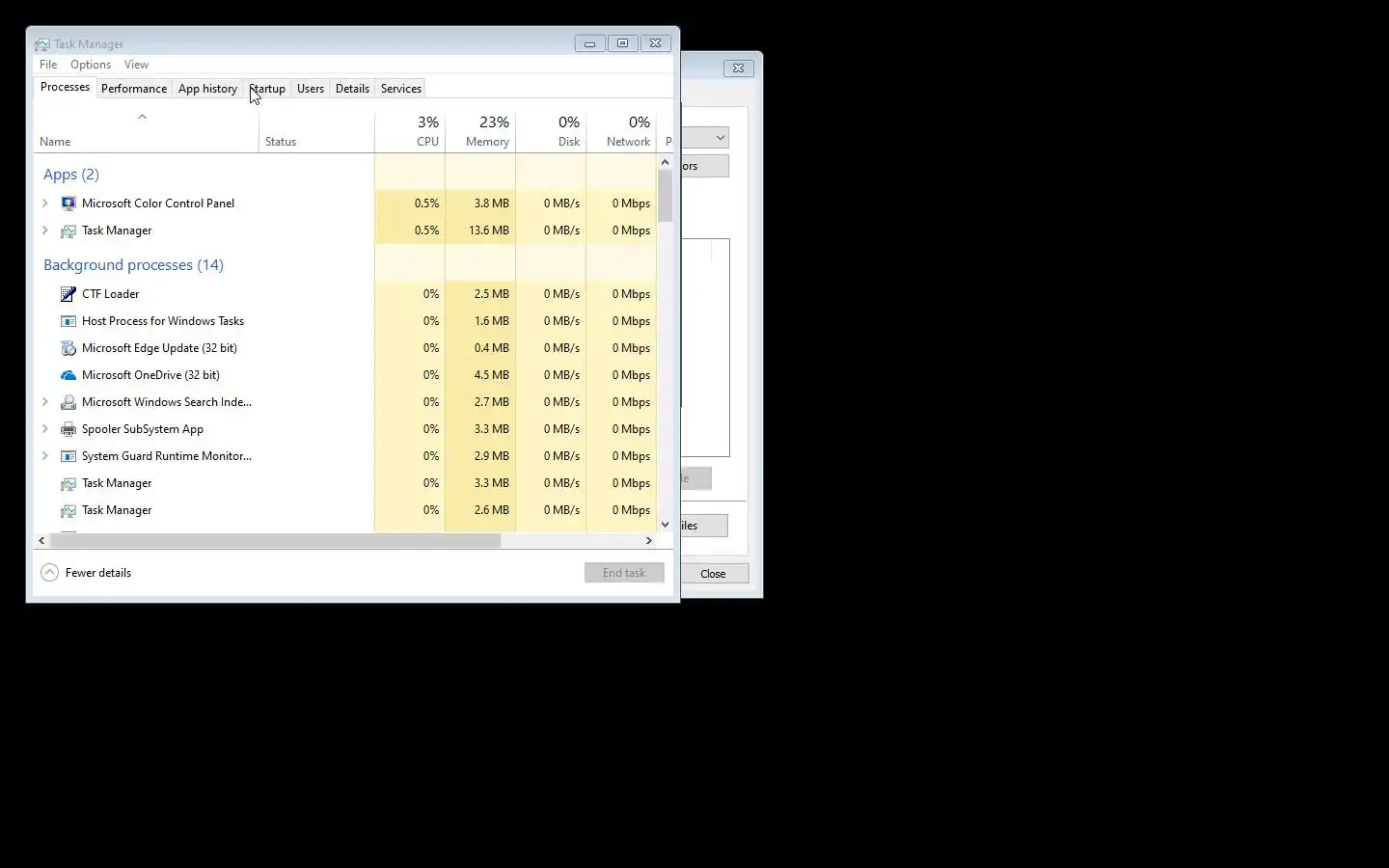
Task: Click the Microsoft Edge Update process icon
Action: 68,348
